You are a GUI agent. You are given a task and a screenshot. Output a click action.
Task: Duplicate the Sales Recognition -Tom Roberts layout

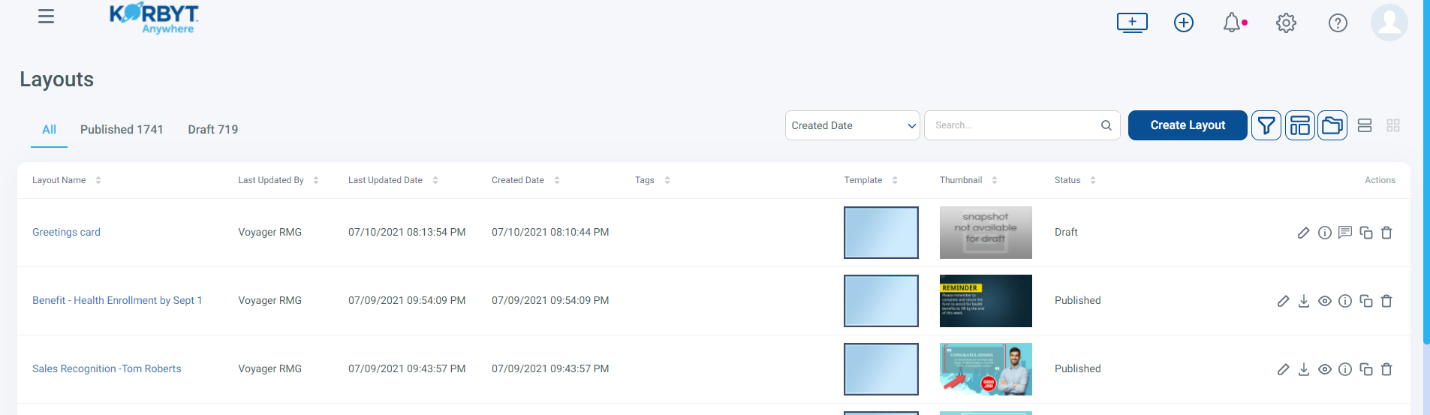point(1366,369)
